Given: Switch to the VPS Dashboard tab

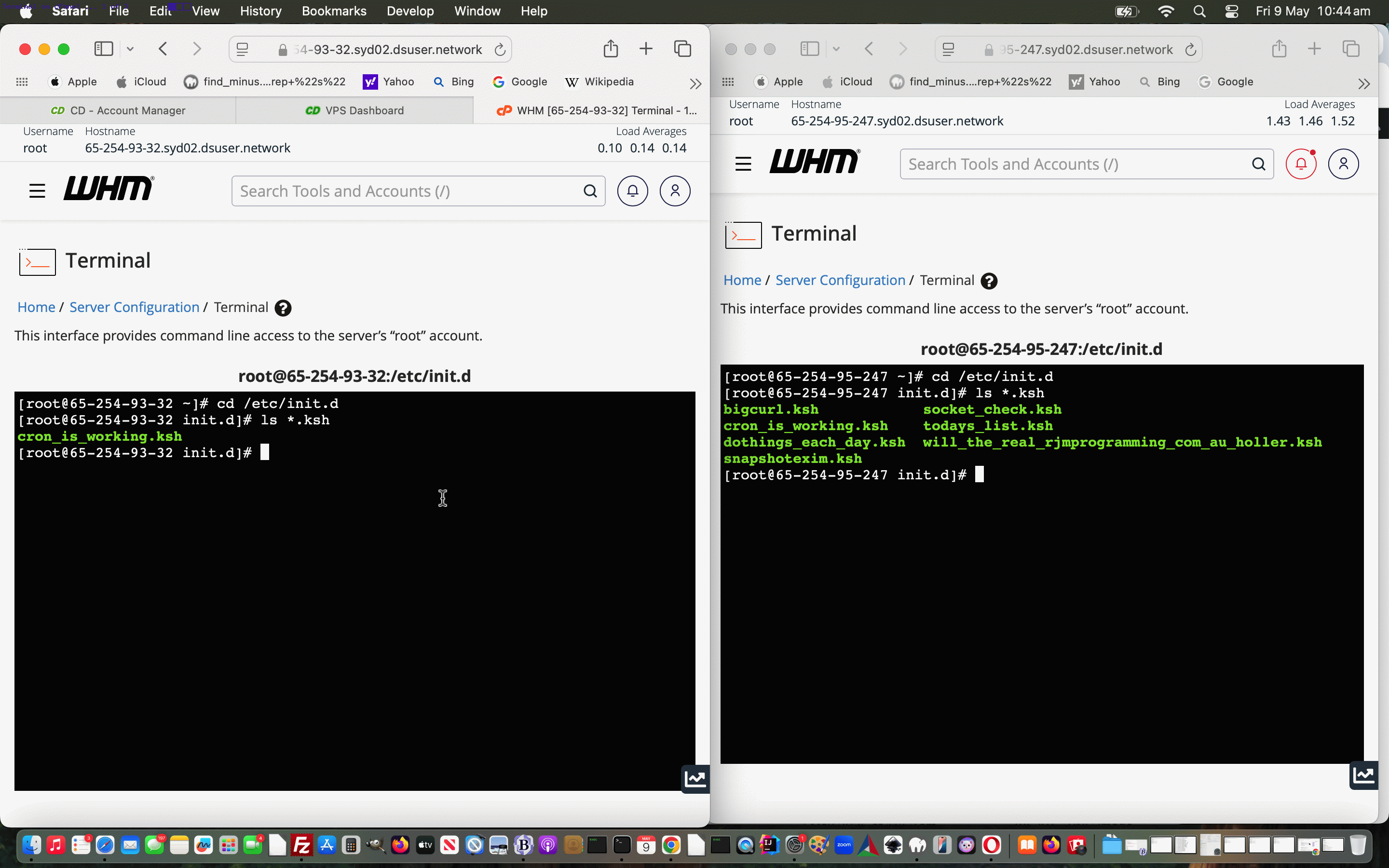Looking at the screenshot, I should tap(354, 110).
